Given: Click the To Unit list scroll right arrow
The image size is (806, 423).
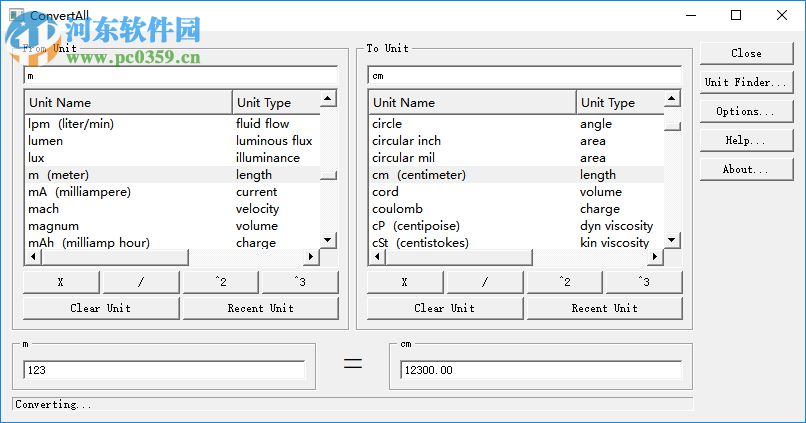Looking at the screenshot, I should coord(655,256).
